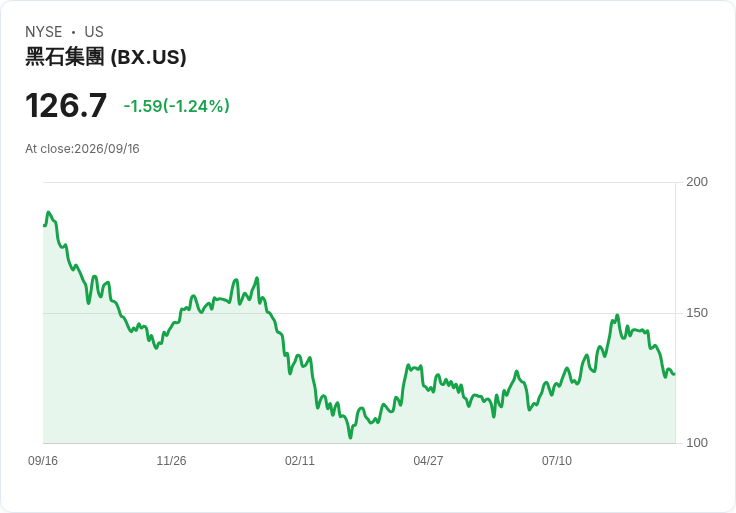Click the 150 price axis label

tap(697, 313)
